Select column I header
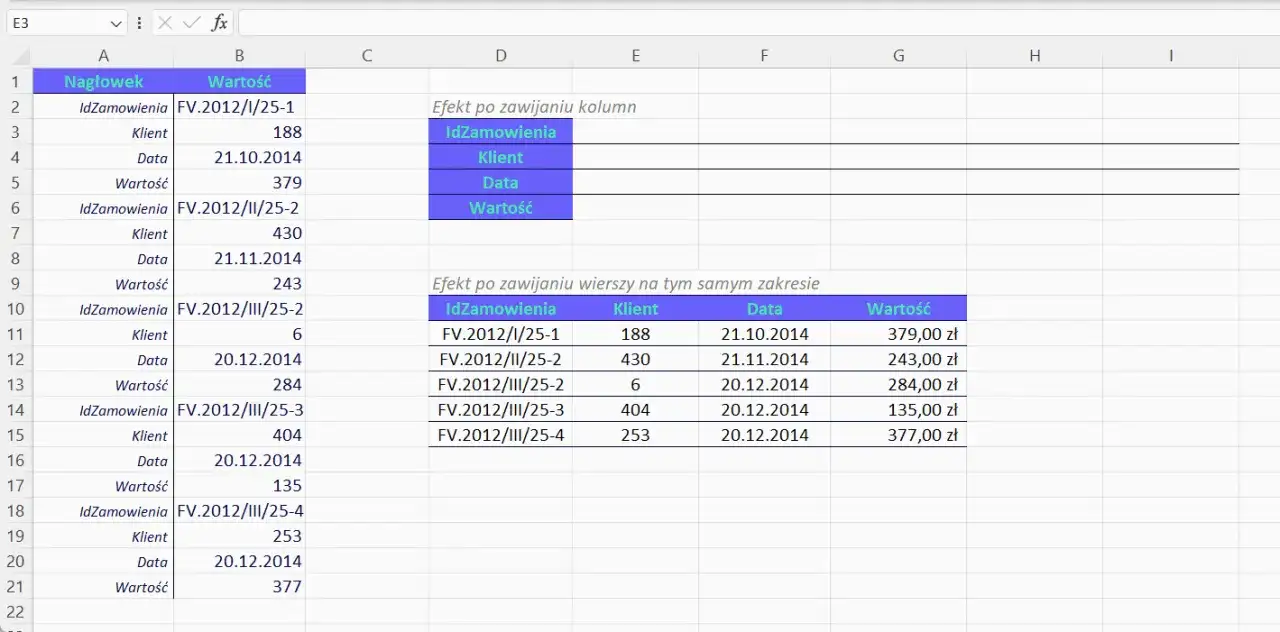1280x632 pixels. (x=1170, y=55)
